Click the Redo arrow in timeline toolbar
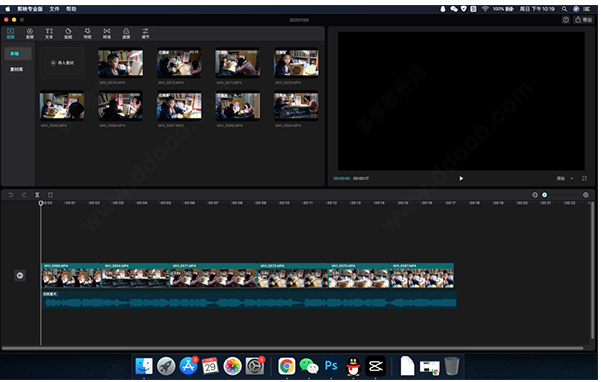Viewport: 601px width, 382px height. tap(24, 195)
